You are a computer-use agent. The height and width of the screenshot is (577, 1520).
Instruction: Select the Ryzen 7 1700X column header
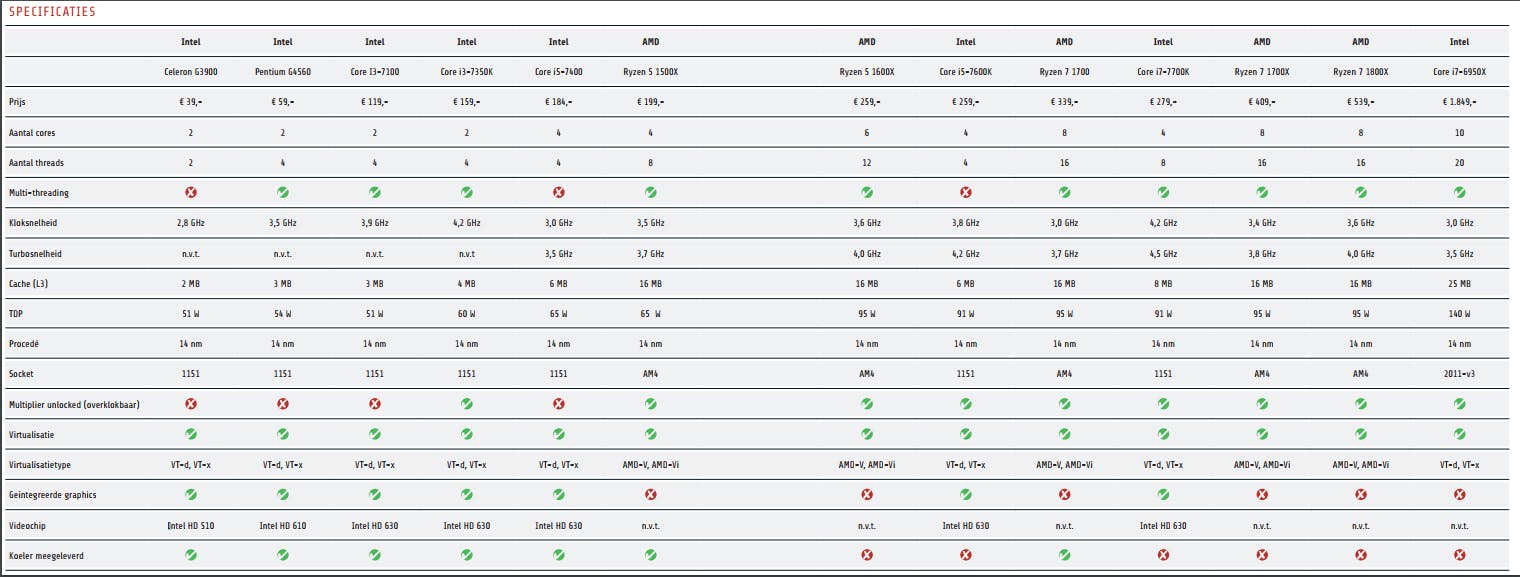(x=1262, y=72)
